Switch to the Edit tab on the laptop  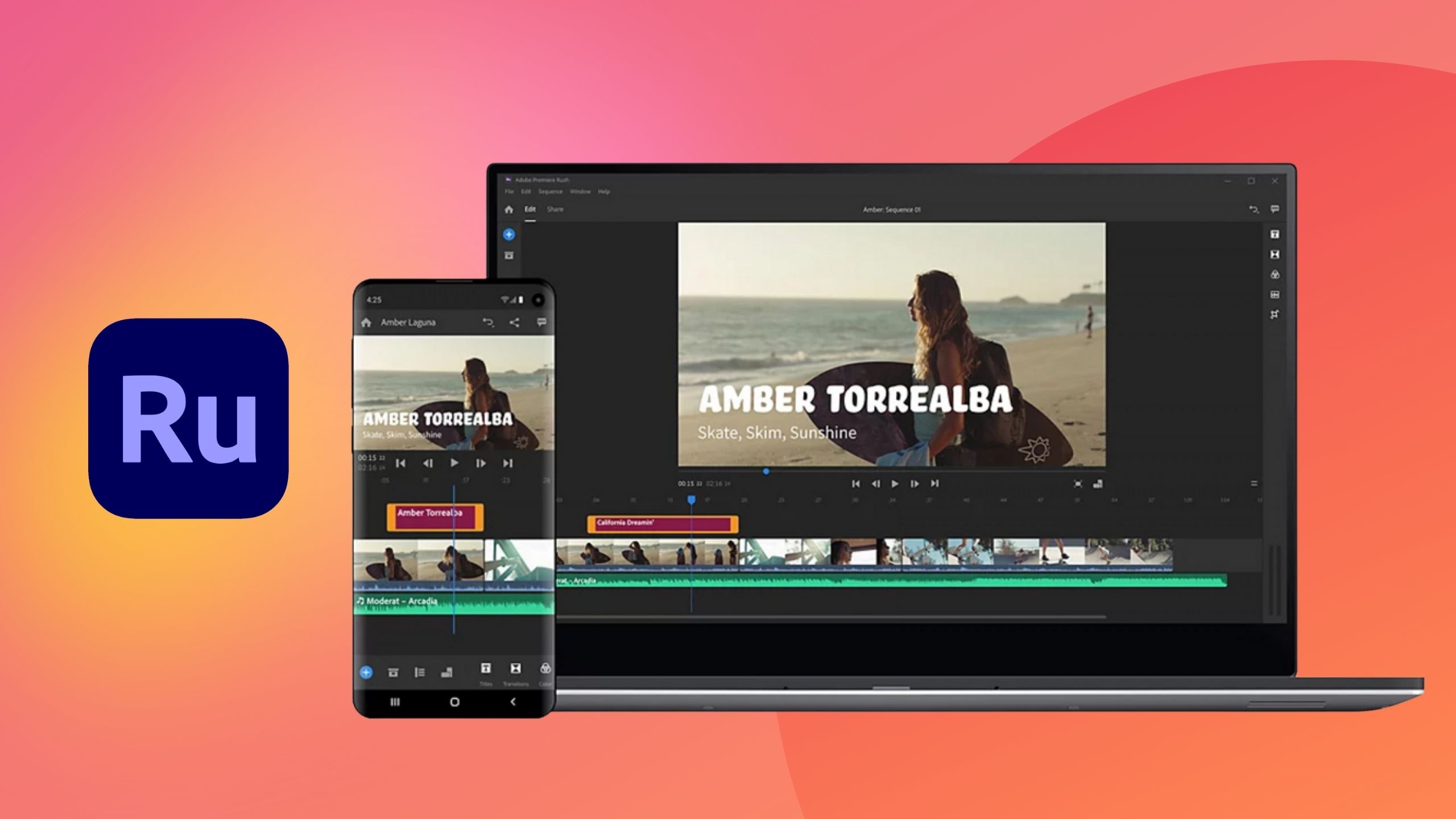[530, 209]
